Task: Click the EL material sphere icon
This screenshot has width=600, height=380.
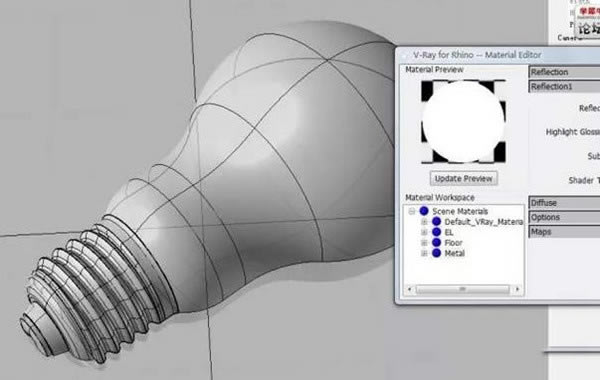Action: pos(436,232)
